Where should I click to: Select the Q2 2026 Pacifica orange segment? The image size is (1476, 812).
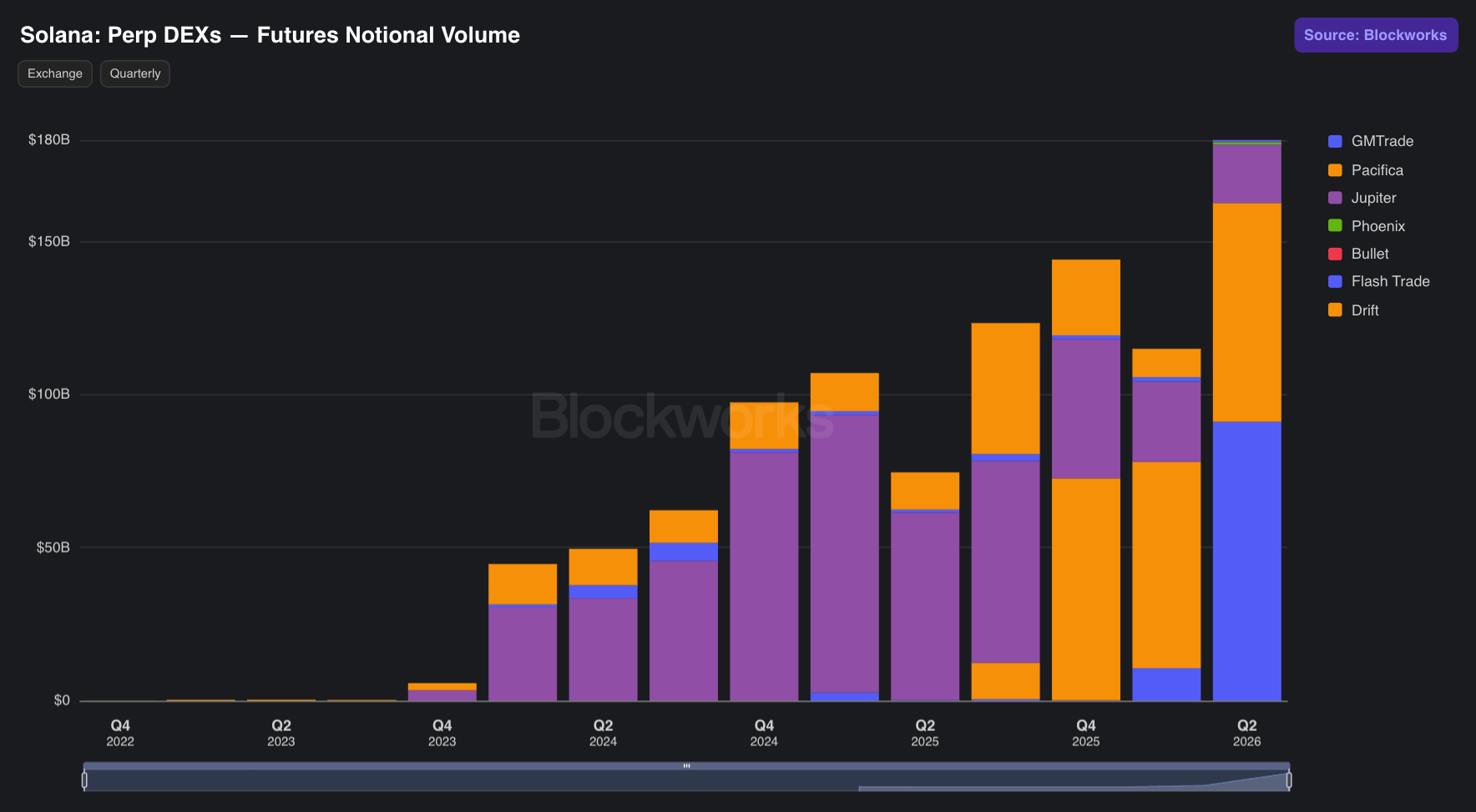(1246, 312)
